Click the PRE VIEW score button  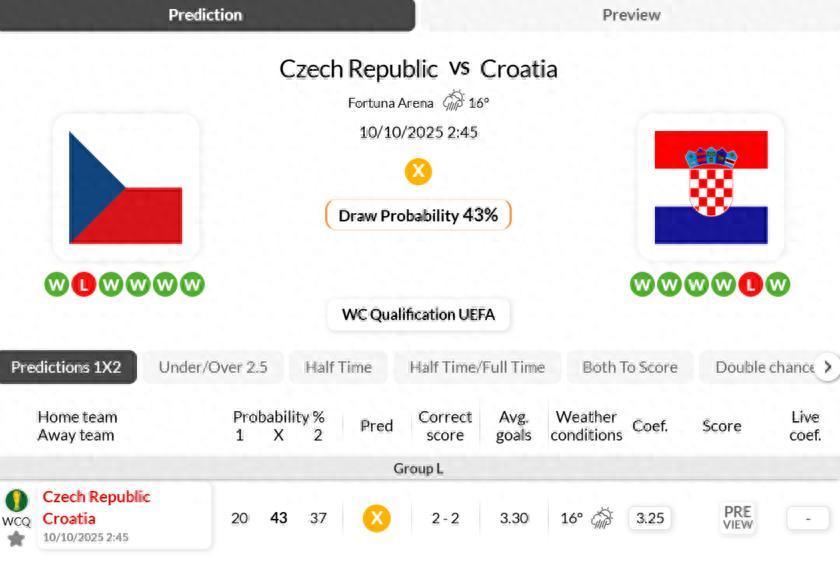(x=737, y=518)
